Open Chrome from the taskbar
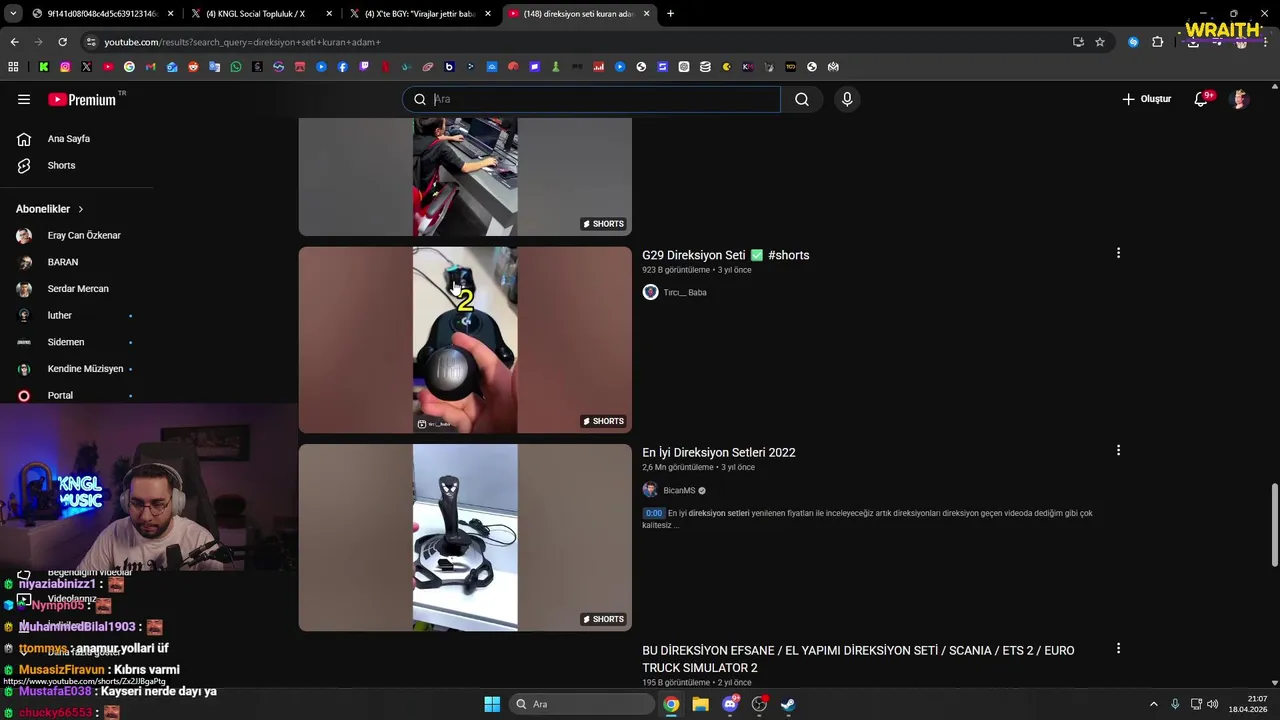Image resolution: width=1280 pixels, height=720 pixels. coord(671,704)
